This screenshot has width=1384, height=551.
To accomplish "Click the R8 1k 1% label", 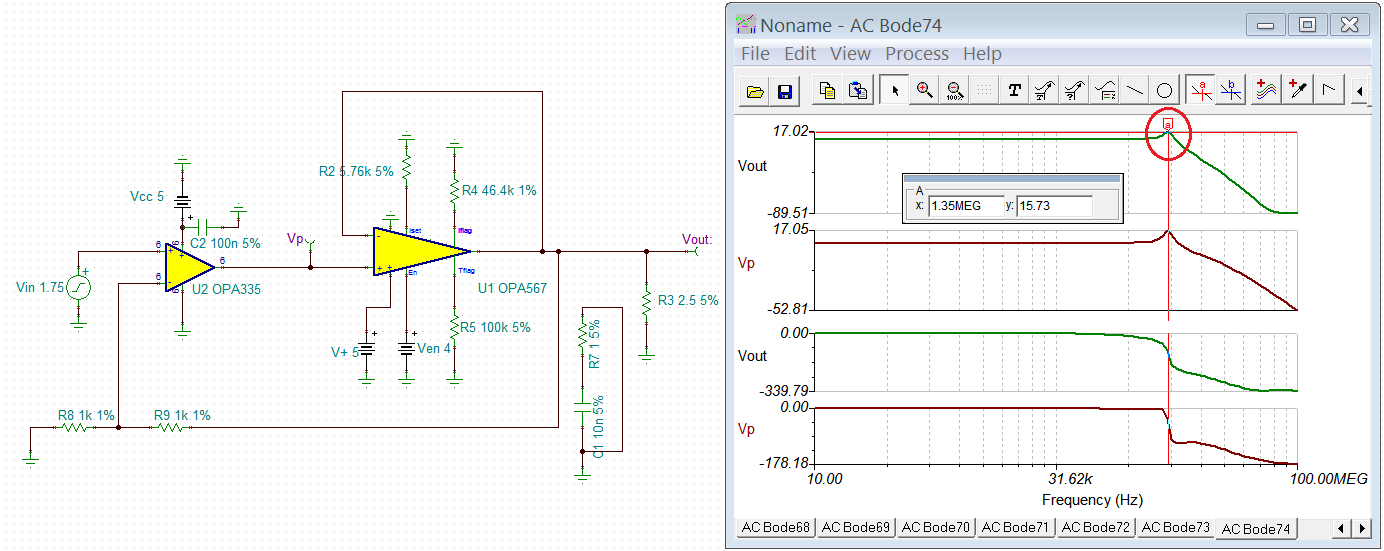I will pos(86,414).
